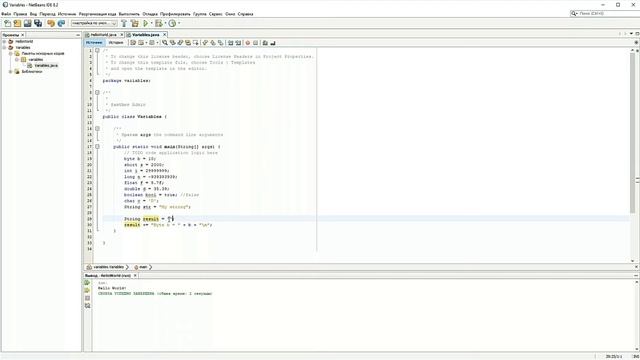640x360 pixels.
Task: Open the Выполнить menu
Action: 129,14
